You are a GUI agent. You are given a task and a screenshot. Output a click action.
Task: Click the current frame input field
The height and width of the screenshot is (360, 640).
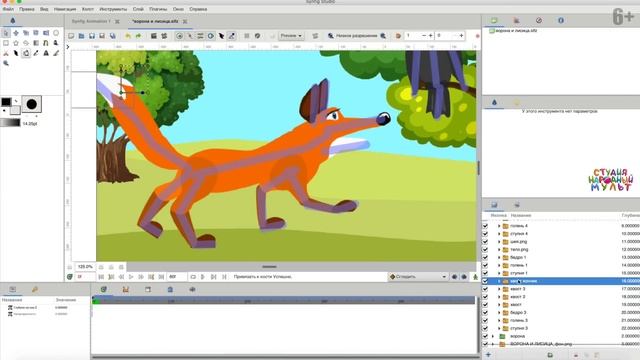(85, 277)
